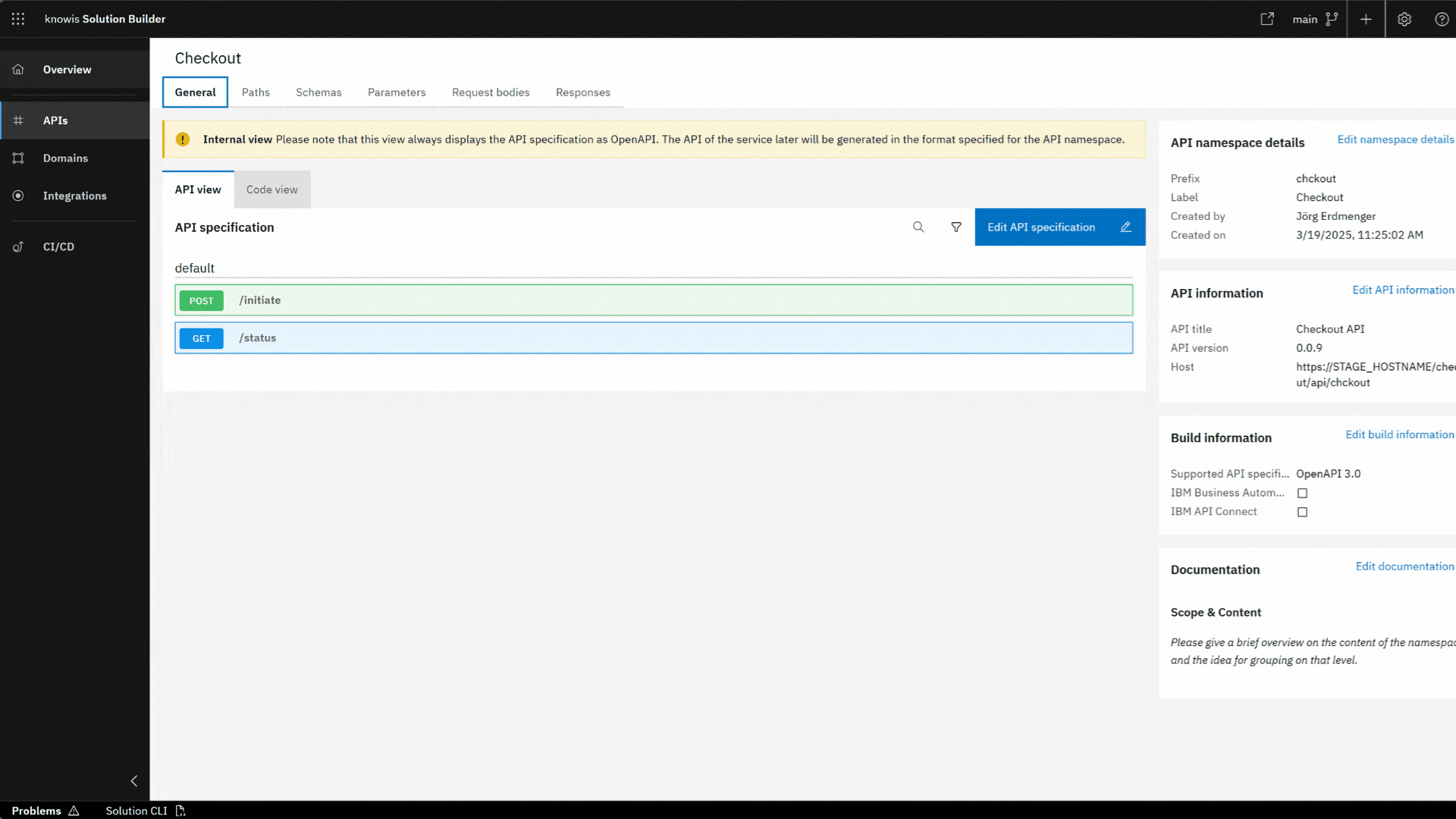The image size is (1456, 819).
Task: Expand the POST /initiate operation
Action: click(x=653, y=300)
